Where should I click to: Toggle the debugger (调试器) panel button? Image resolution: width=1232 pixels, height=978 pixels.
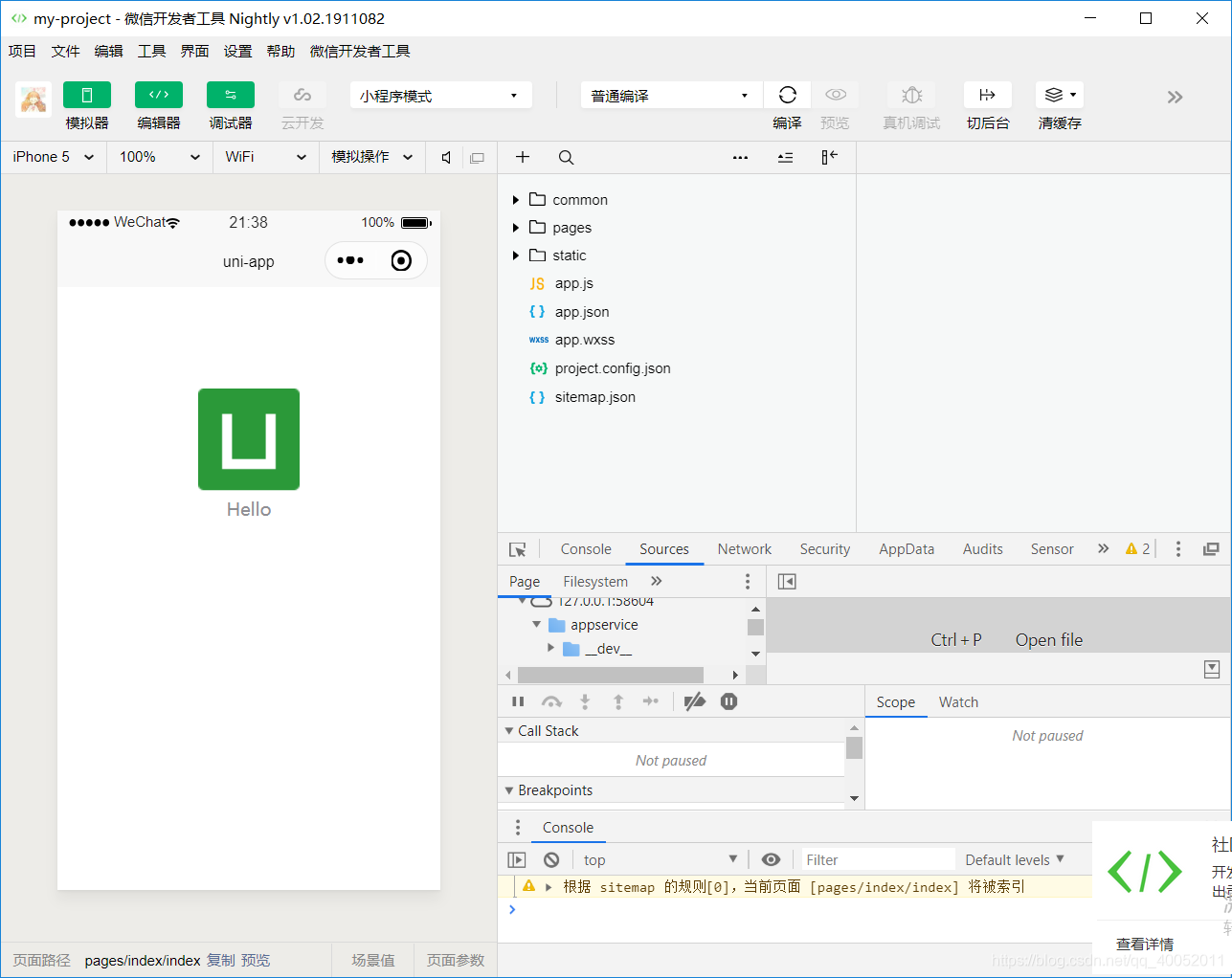231,95
